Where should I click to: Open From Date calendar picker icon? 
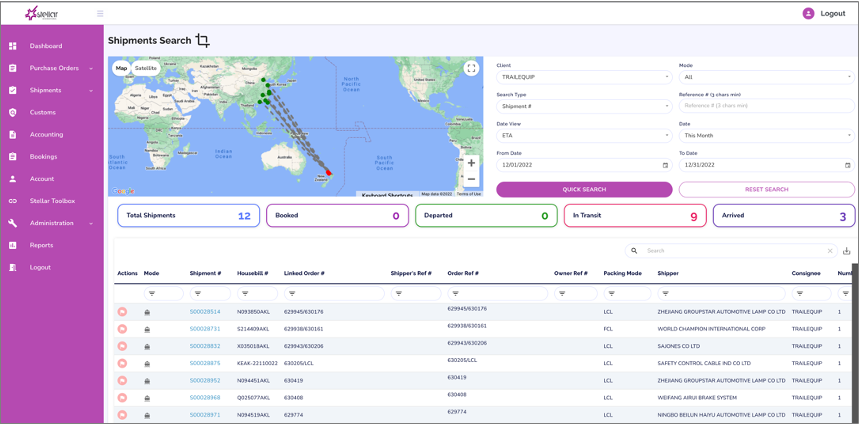[665, 165]
